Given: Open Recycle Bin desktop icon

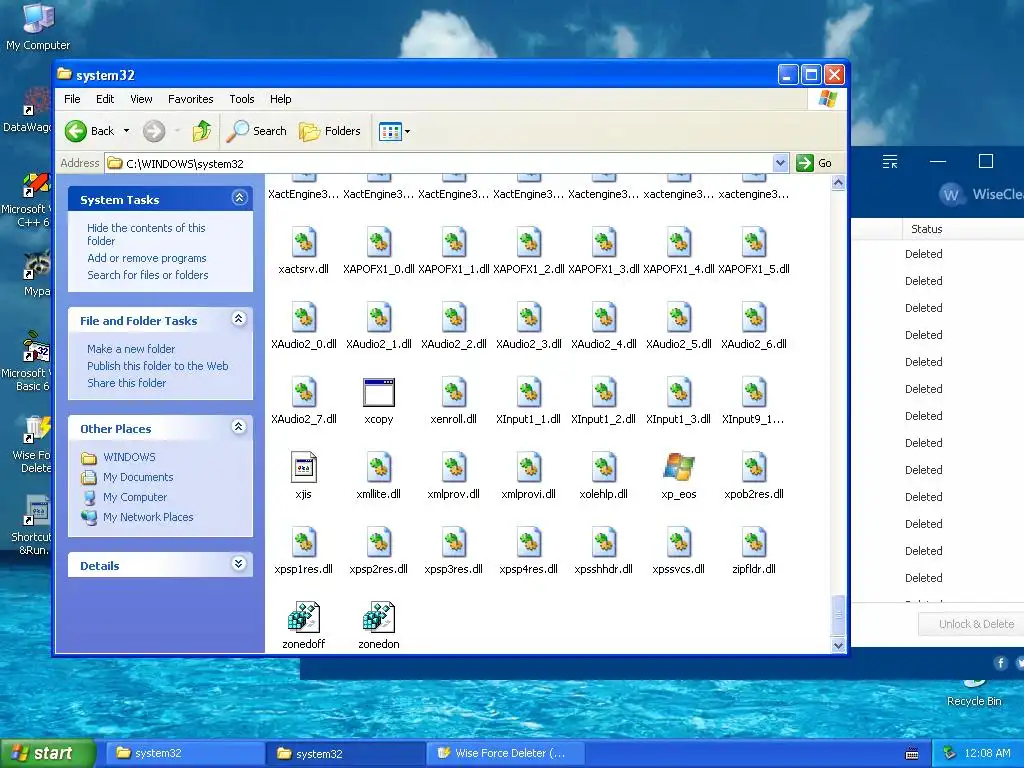Looking at the screenshot, I should click(974, 694).
